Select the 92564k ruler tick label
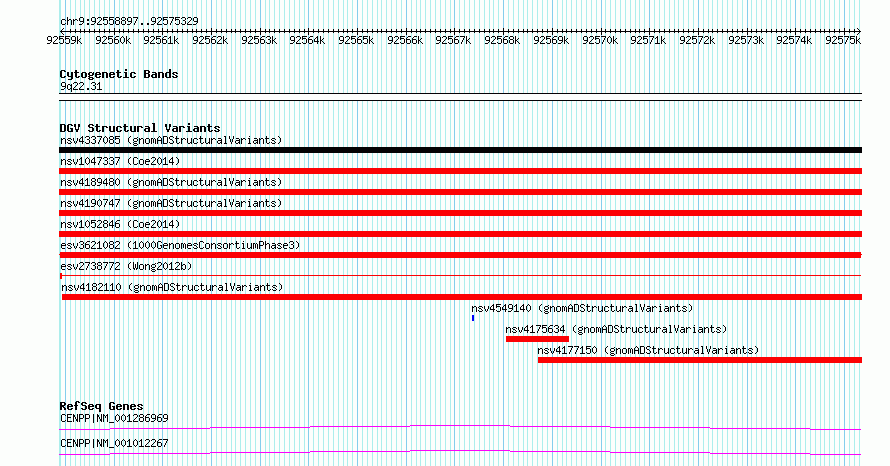Viewport: 890px width, 466px height. [x=307, y=40]
